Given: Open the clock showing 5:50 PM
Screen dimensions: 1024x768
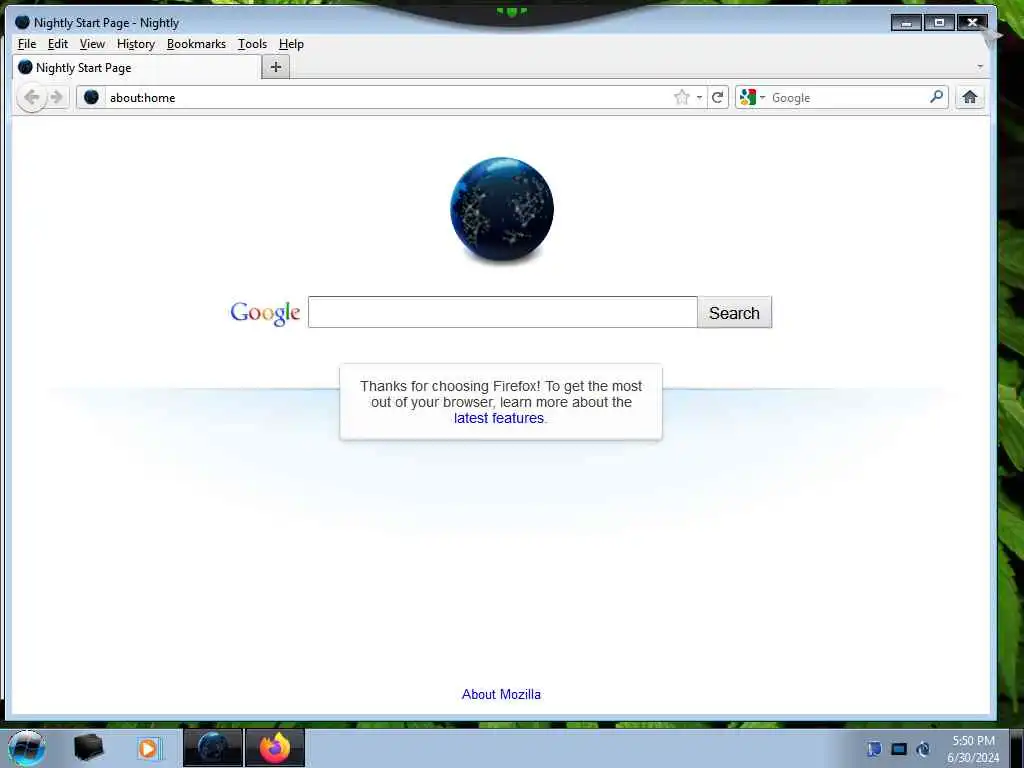Looking at the screenshot, I should click(973, 748).
